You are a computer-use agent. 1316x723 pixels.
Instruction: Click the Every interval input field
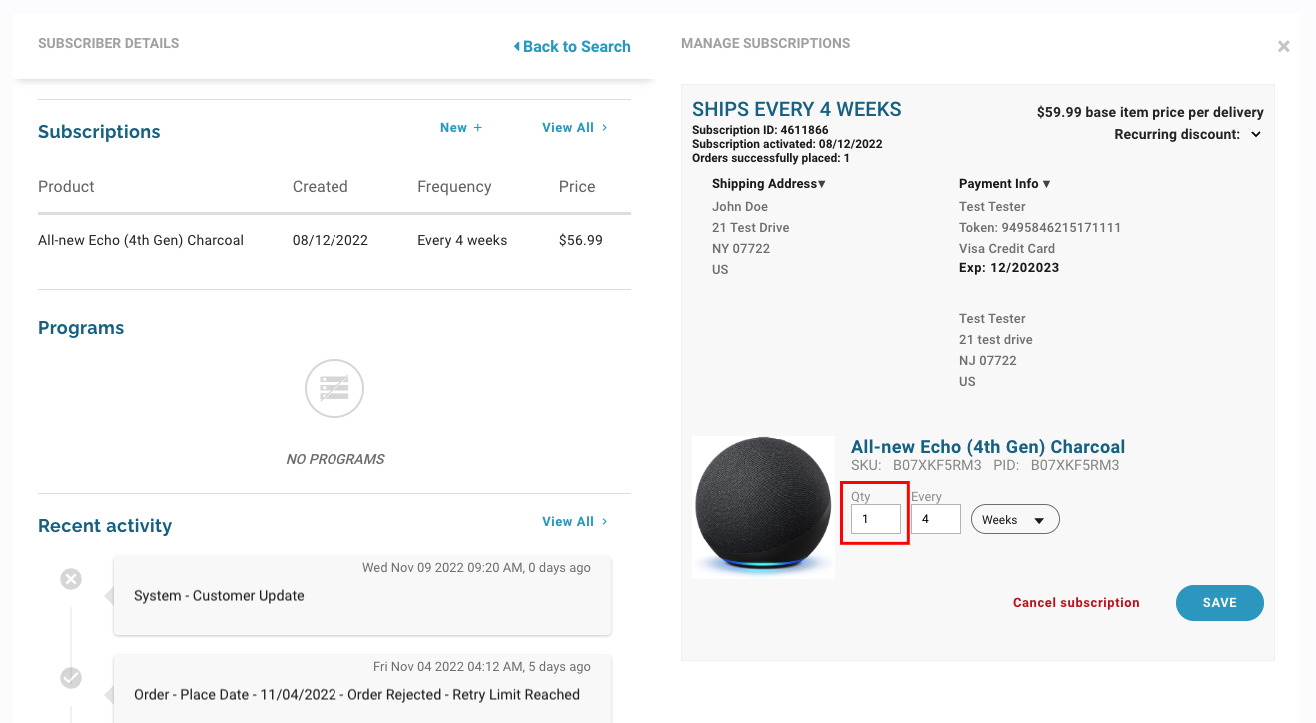(x=936, y=519)
